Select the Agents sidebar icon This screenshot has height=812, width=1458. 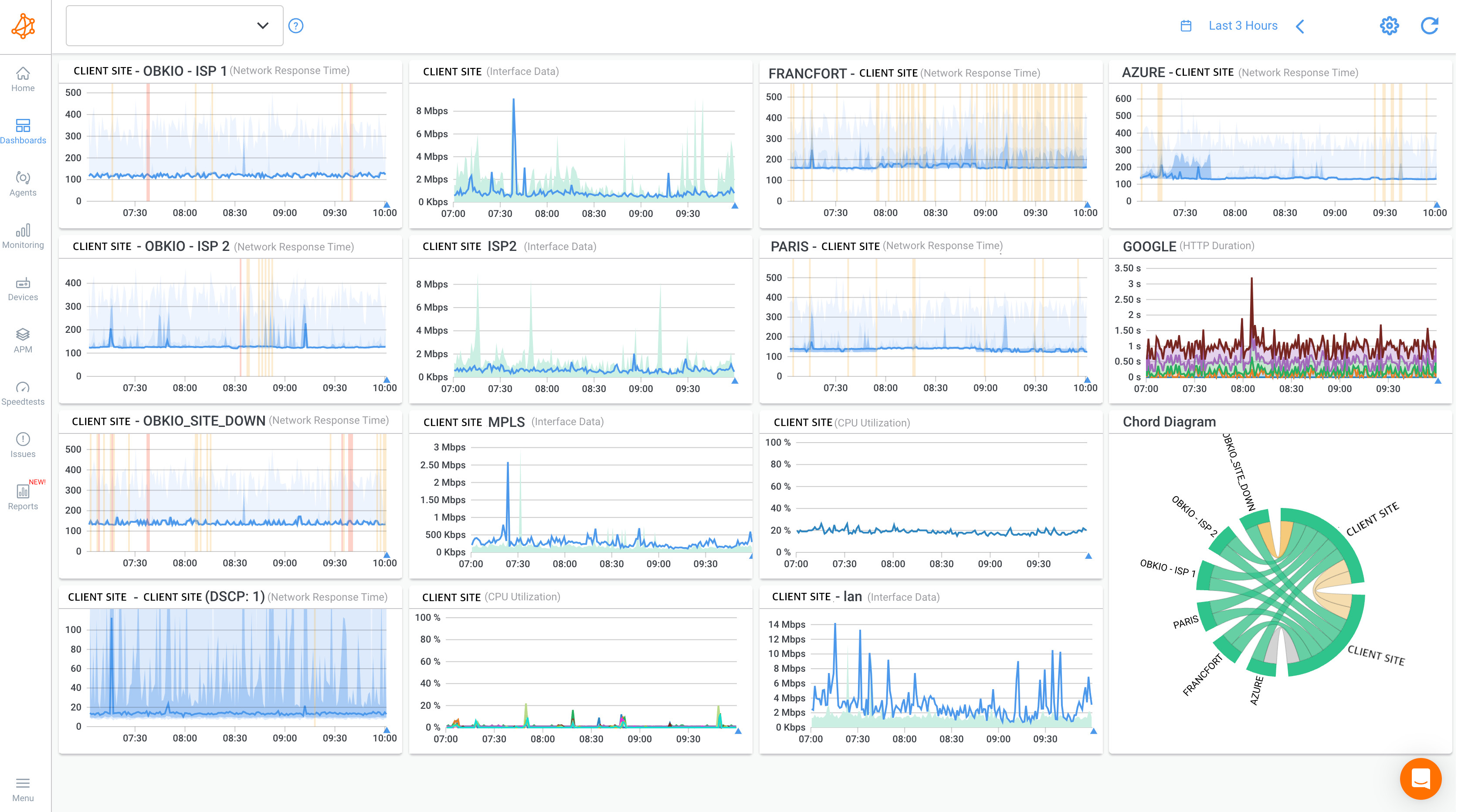click(x=23, y=183)
